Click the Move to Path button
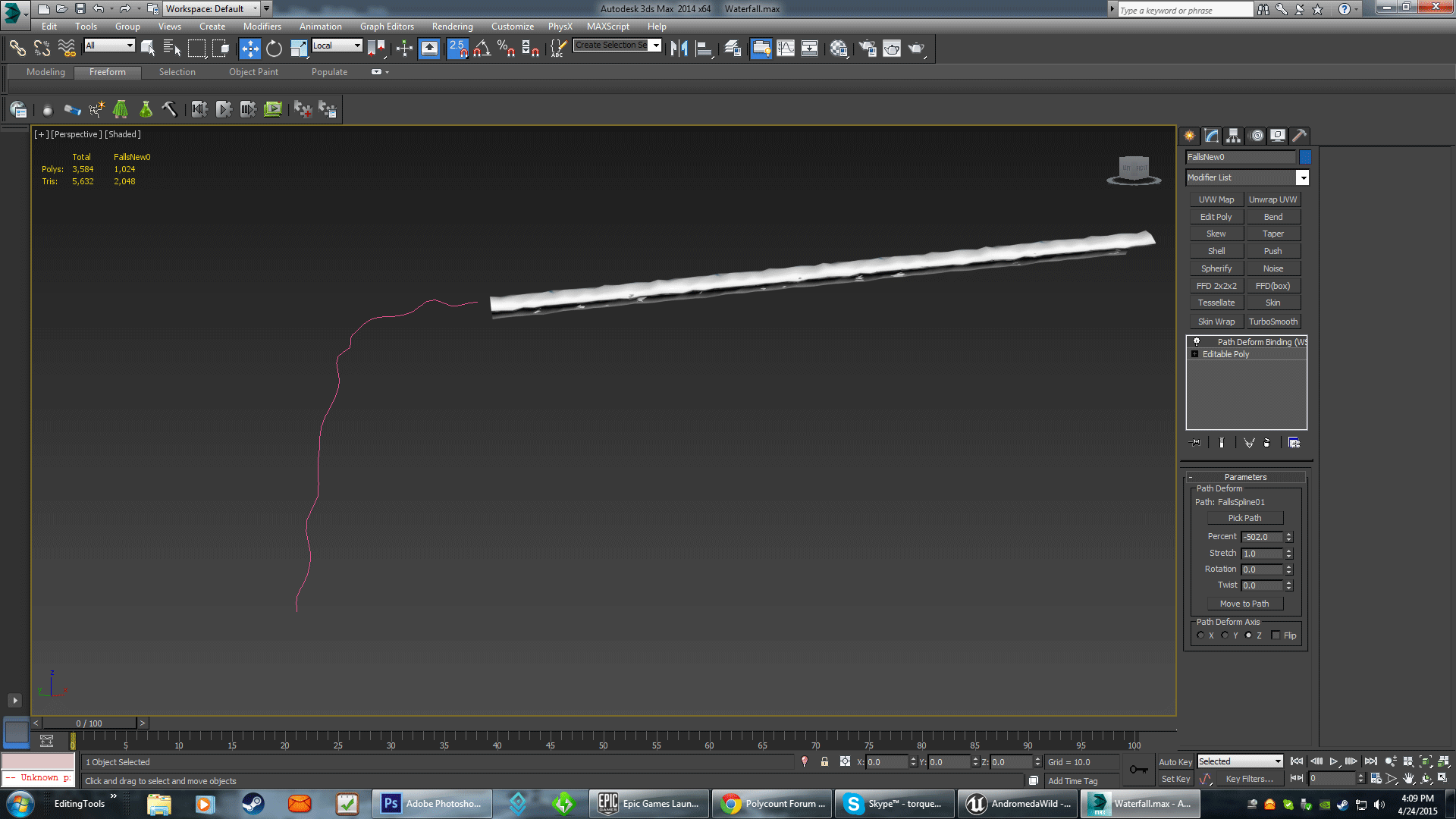 1244,604
